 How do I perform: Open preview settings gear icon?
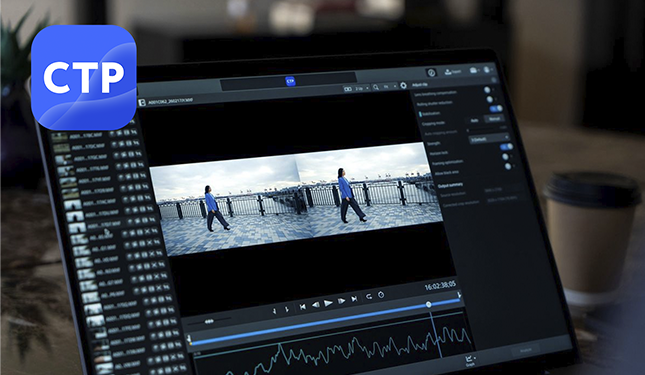point(404,86)
